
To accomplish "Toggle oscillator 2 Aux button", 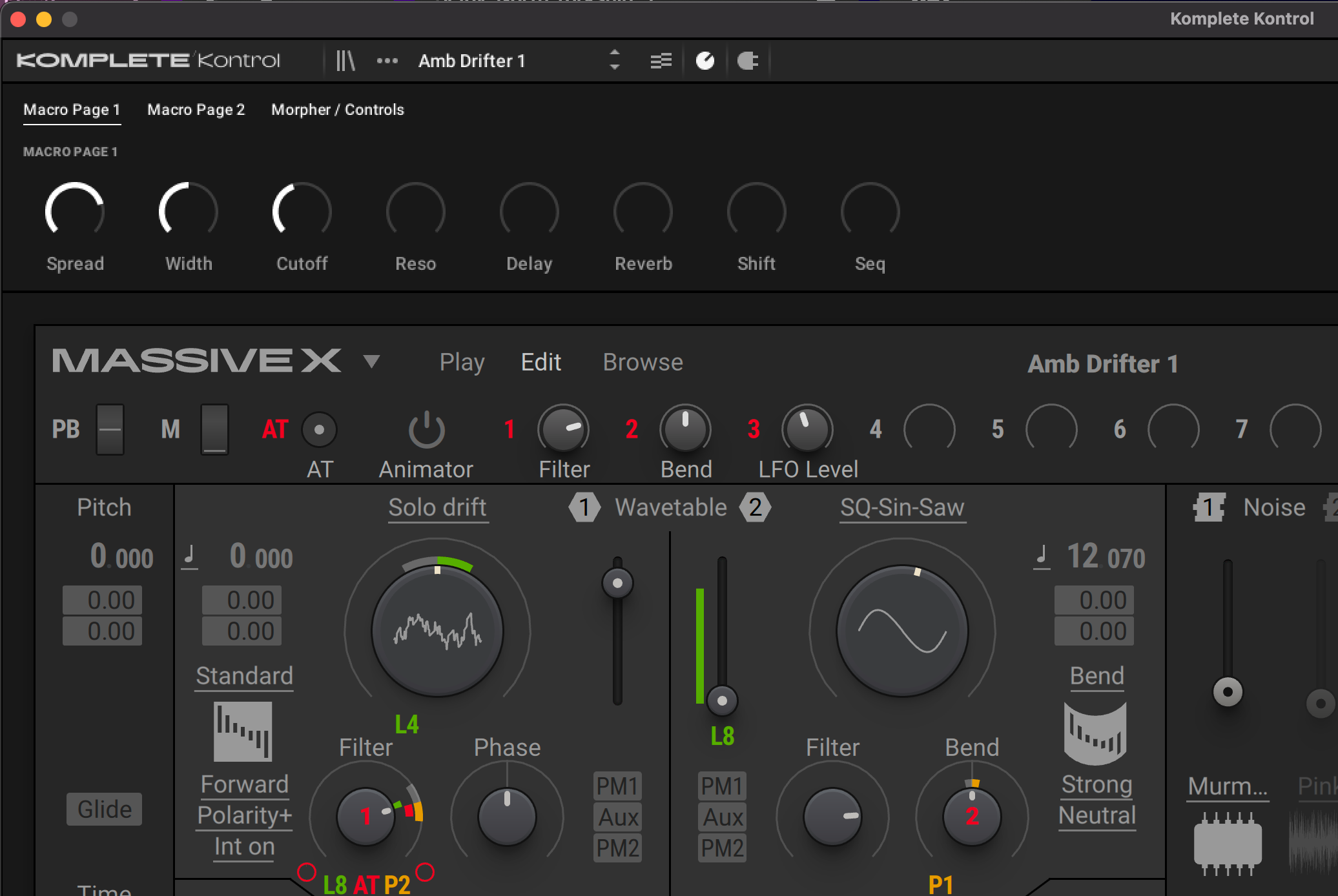I will click(723, 818).
